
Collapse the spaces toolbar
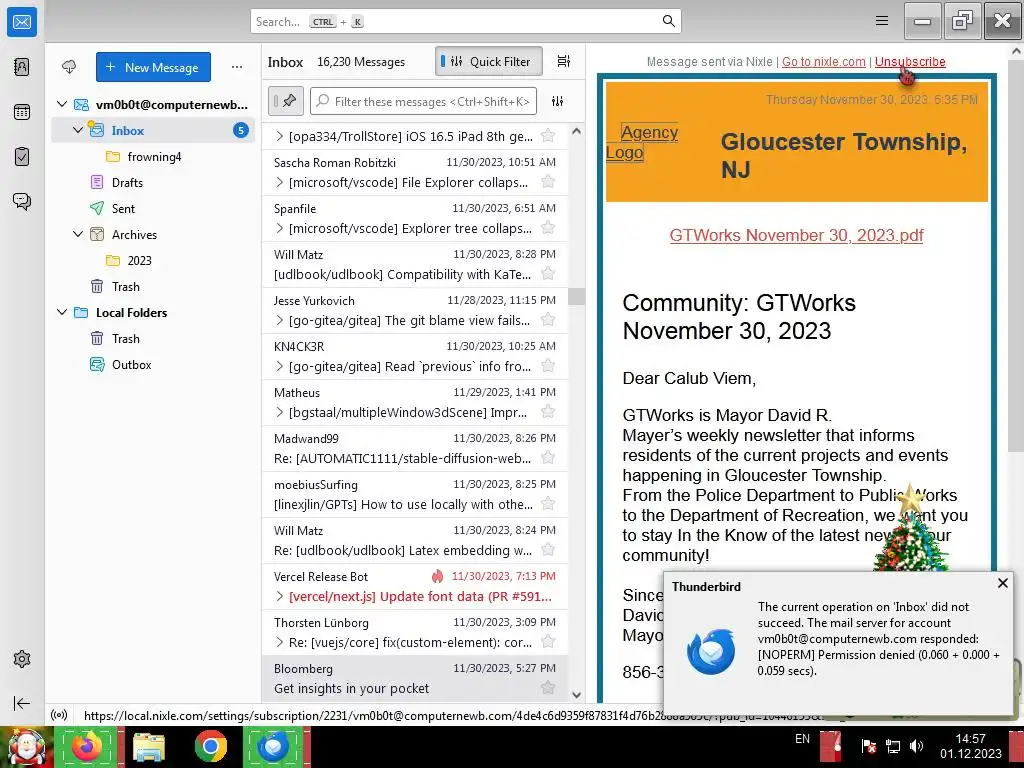pos(22,703)
